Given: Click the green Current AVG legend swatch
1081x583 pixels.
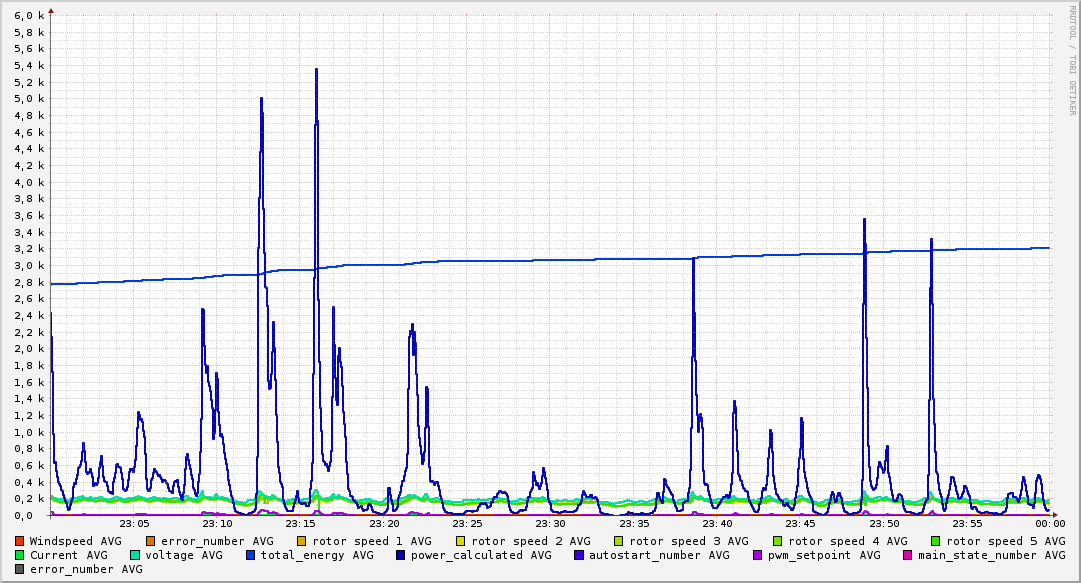Looking at the screenshot, I should pos(19,555).
